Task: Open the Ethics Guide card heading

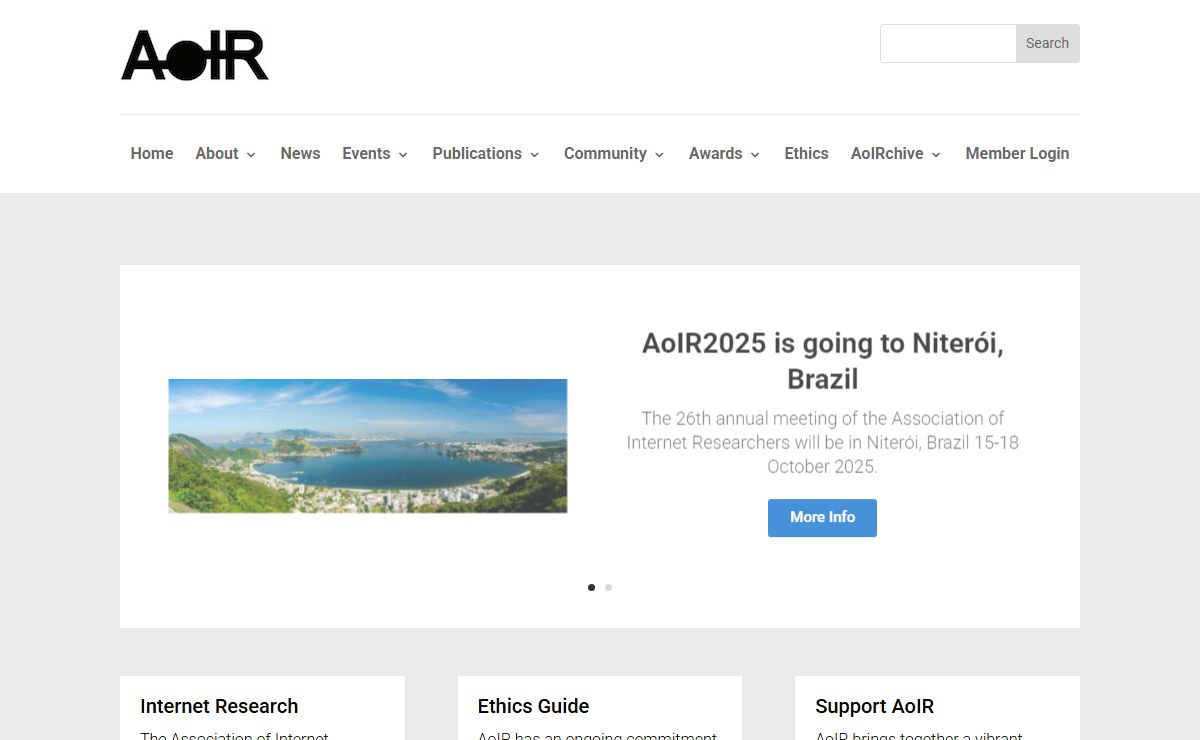Action: (533, 706)
